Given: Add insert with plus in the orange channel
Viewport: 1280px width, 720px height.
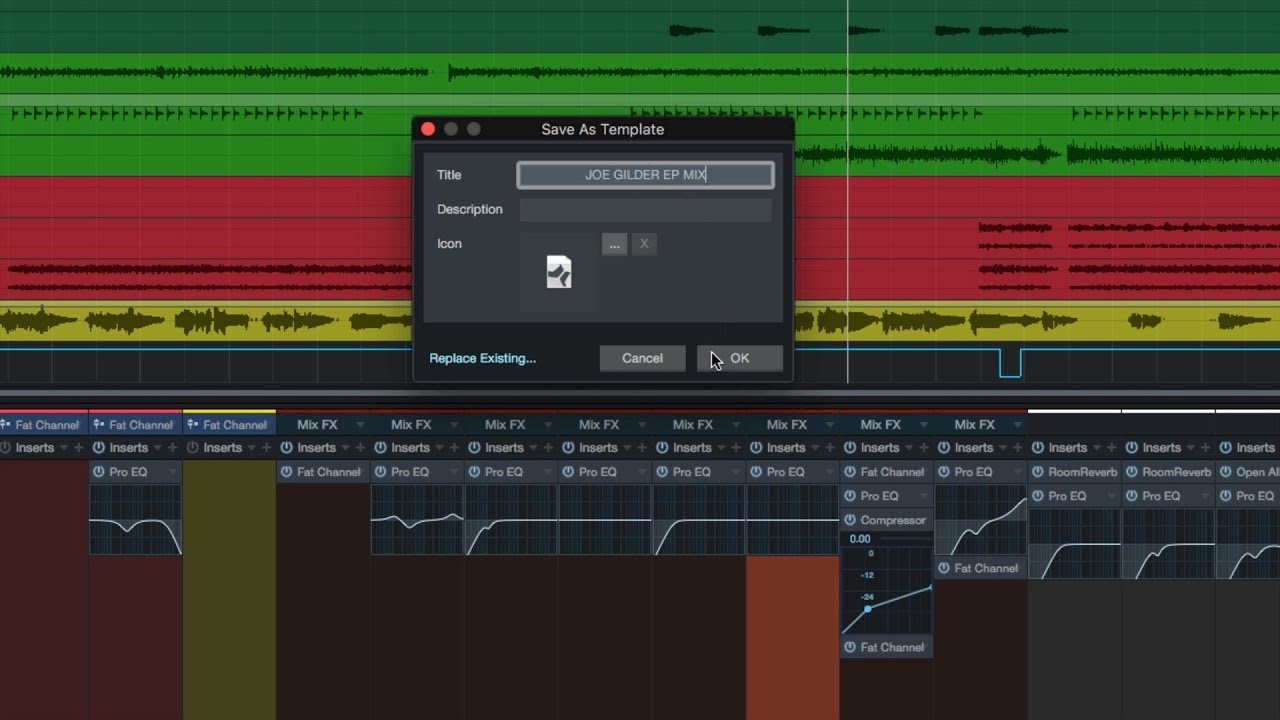Looking at the screenshot, I should click(829, 448).
